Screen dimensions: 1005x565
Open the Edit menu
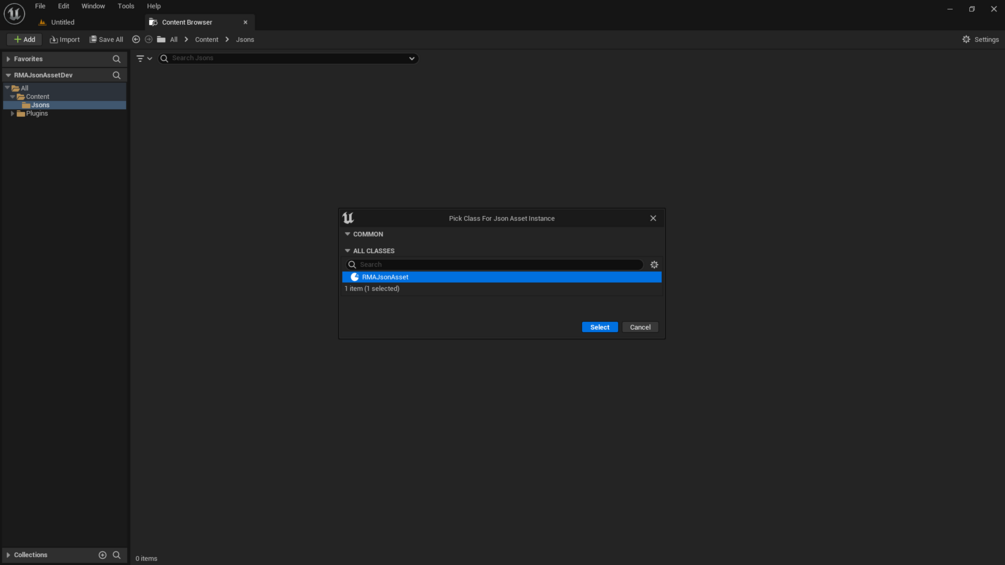63,6
